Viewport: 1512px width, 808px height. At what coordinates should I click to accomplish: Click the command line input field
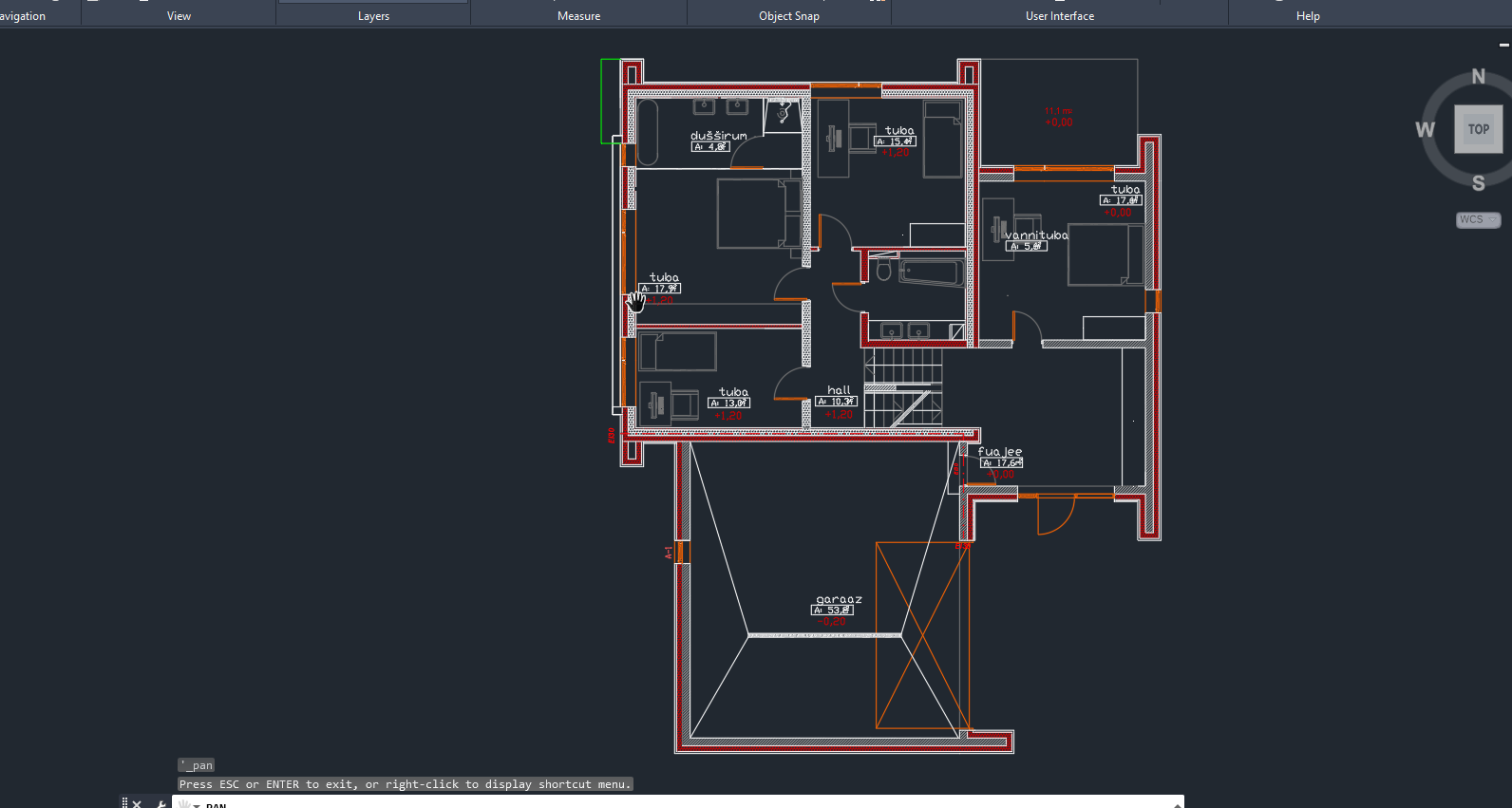click(x=665, y=803)
